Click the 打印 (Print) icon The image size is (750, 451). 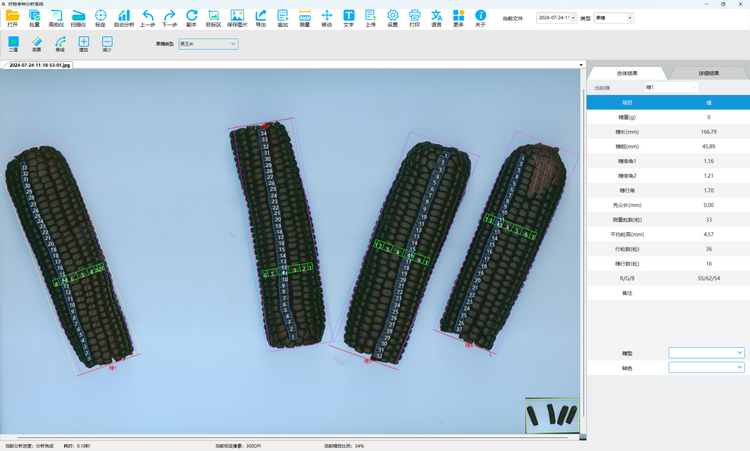coord(414,16)
